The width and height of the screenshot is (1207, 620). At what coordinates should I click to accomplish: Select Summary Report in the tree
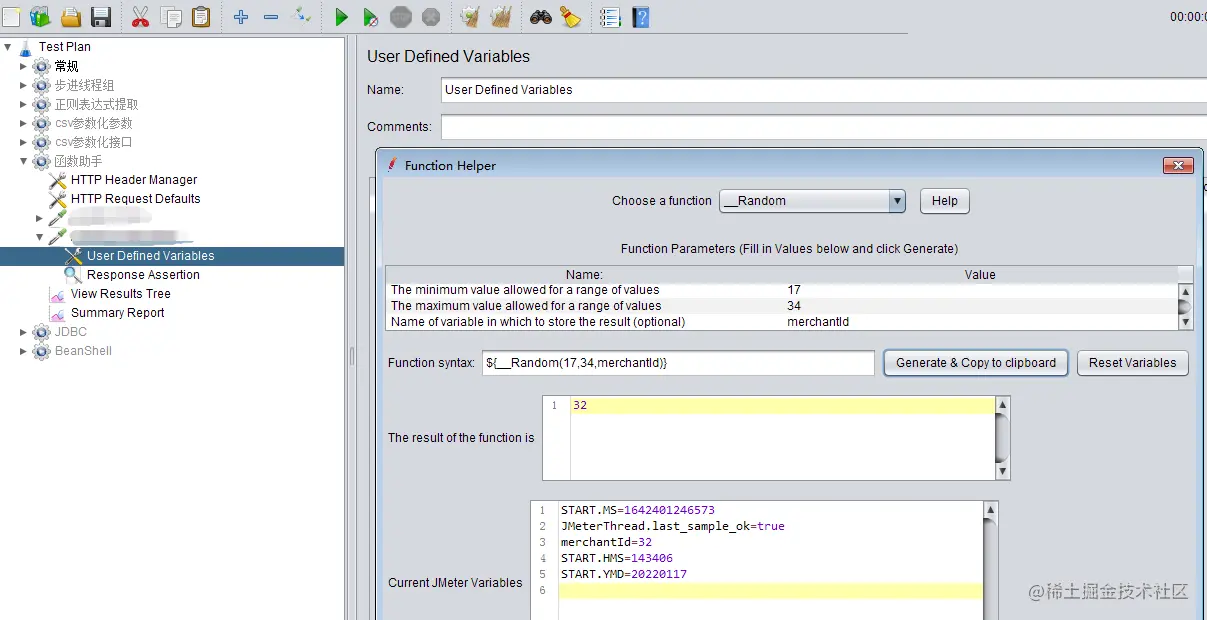(x=117, y=313)
